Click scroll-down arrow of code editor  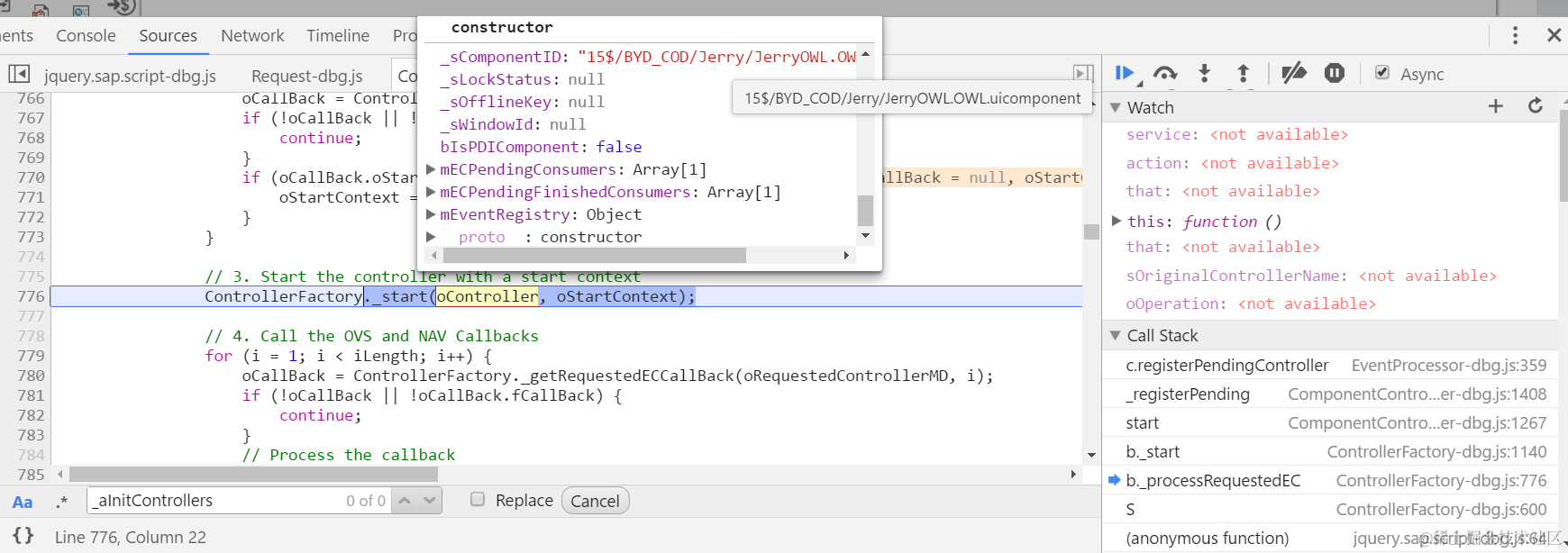1091,456
